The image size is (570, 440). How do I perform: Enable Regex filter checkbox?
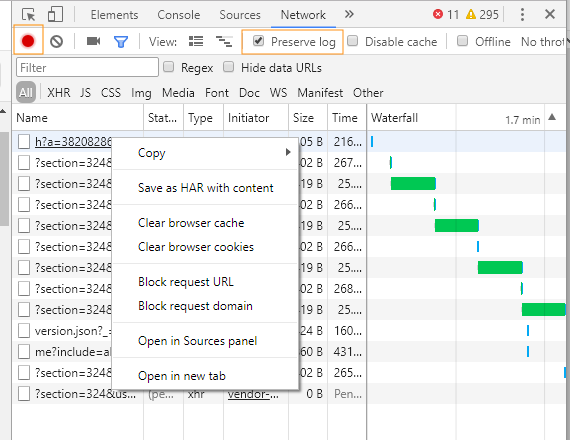[168, 67]
